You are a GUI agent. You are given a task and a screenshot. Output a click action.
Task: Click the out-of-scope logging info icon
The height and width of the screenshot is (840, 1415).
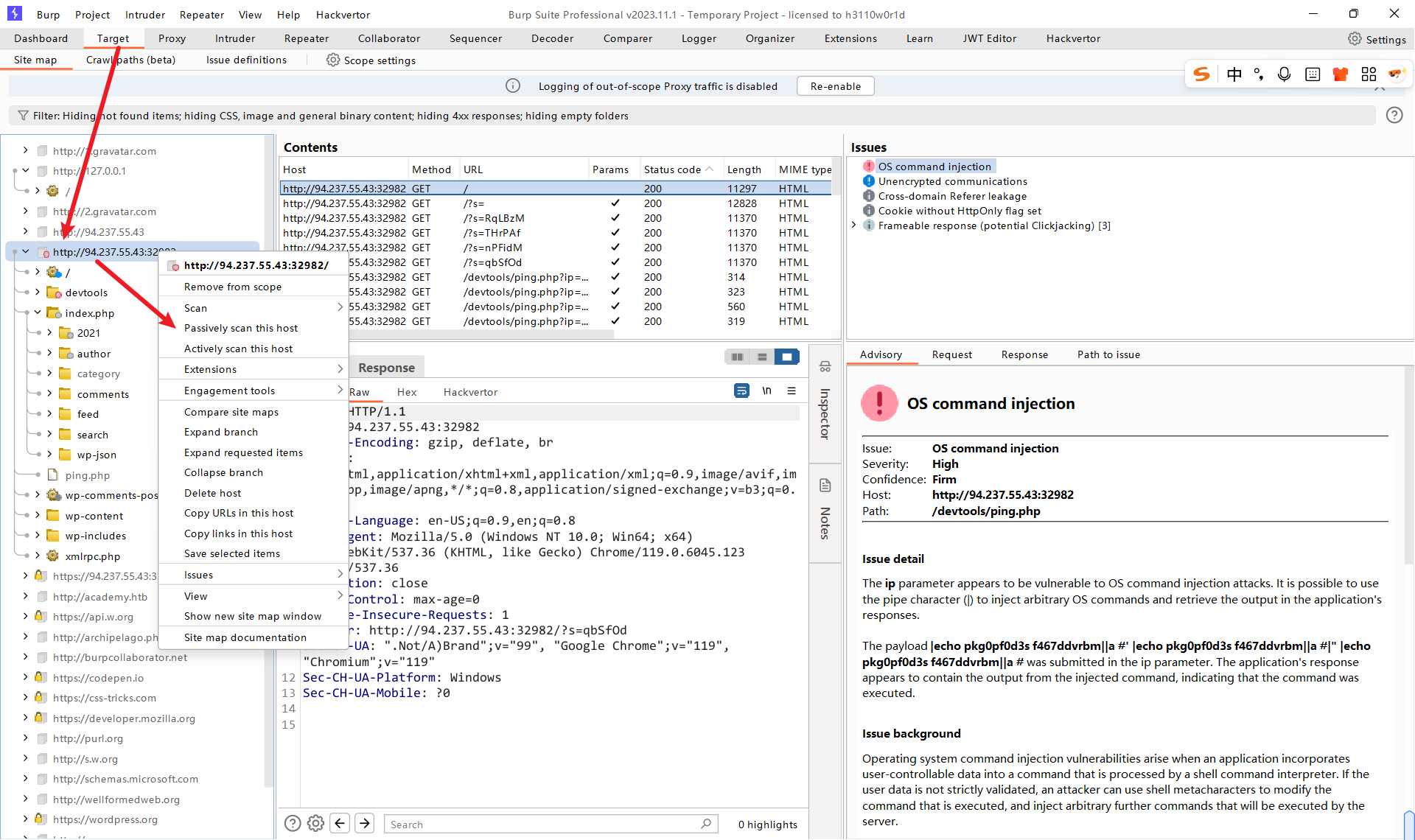pos(513,86)
